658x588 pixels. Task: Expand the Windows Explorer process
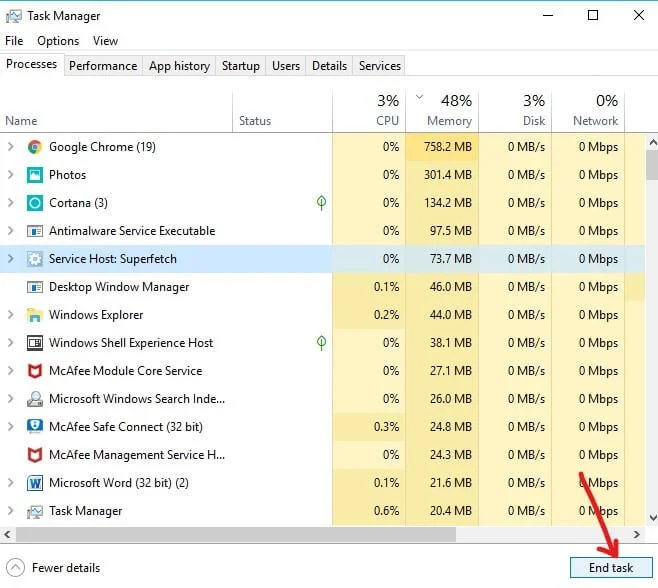[11, 315]
